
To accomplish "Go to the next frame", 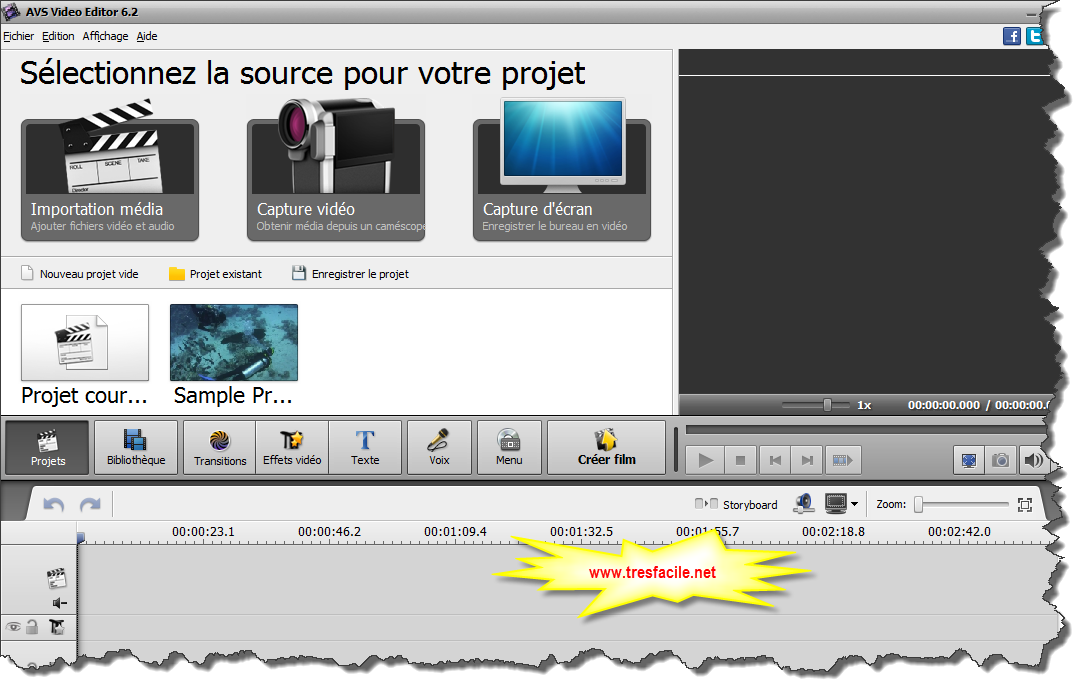I will 807,460.
